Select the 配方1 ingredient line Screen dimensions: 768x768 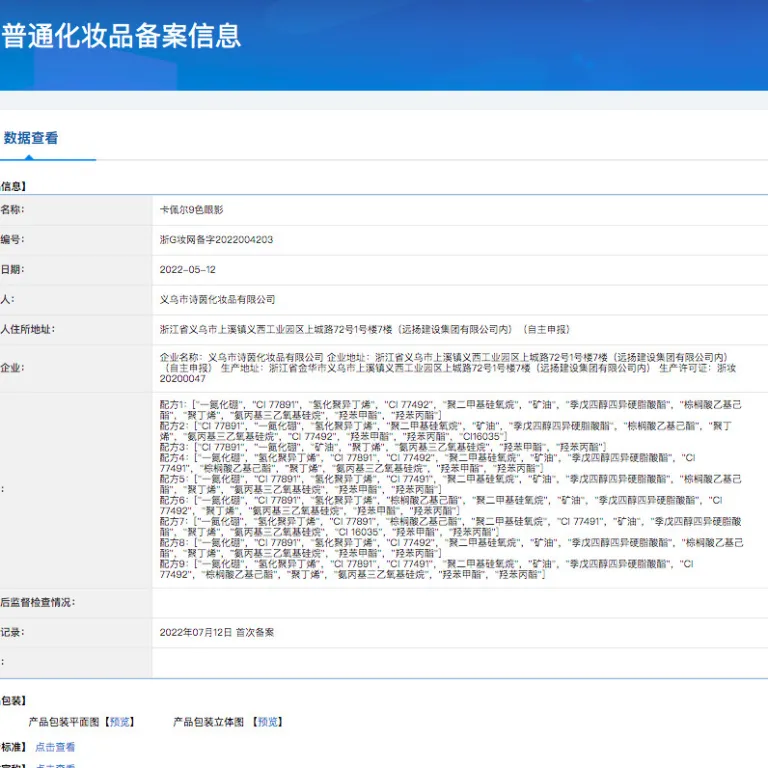pyautogui.click(x=451, y=410)
